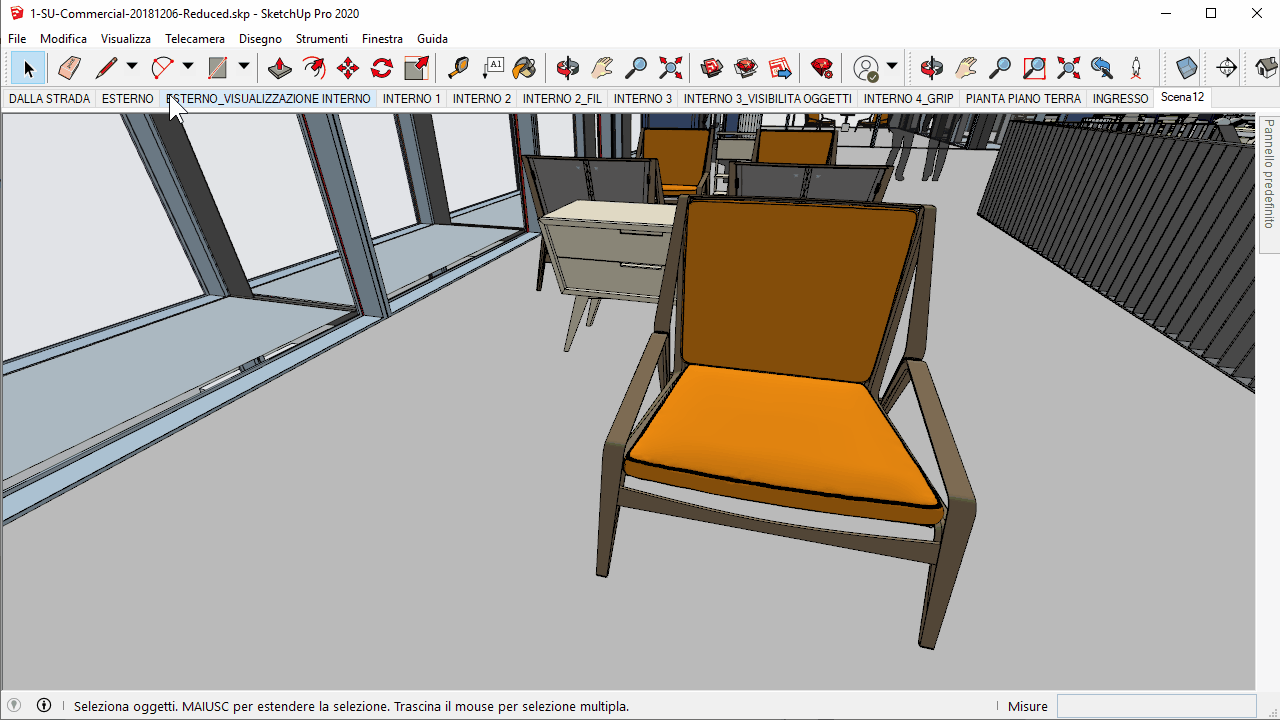Open the Modifica menu
The image size is (1280, 720).
click(x=63, y=39)
